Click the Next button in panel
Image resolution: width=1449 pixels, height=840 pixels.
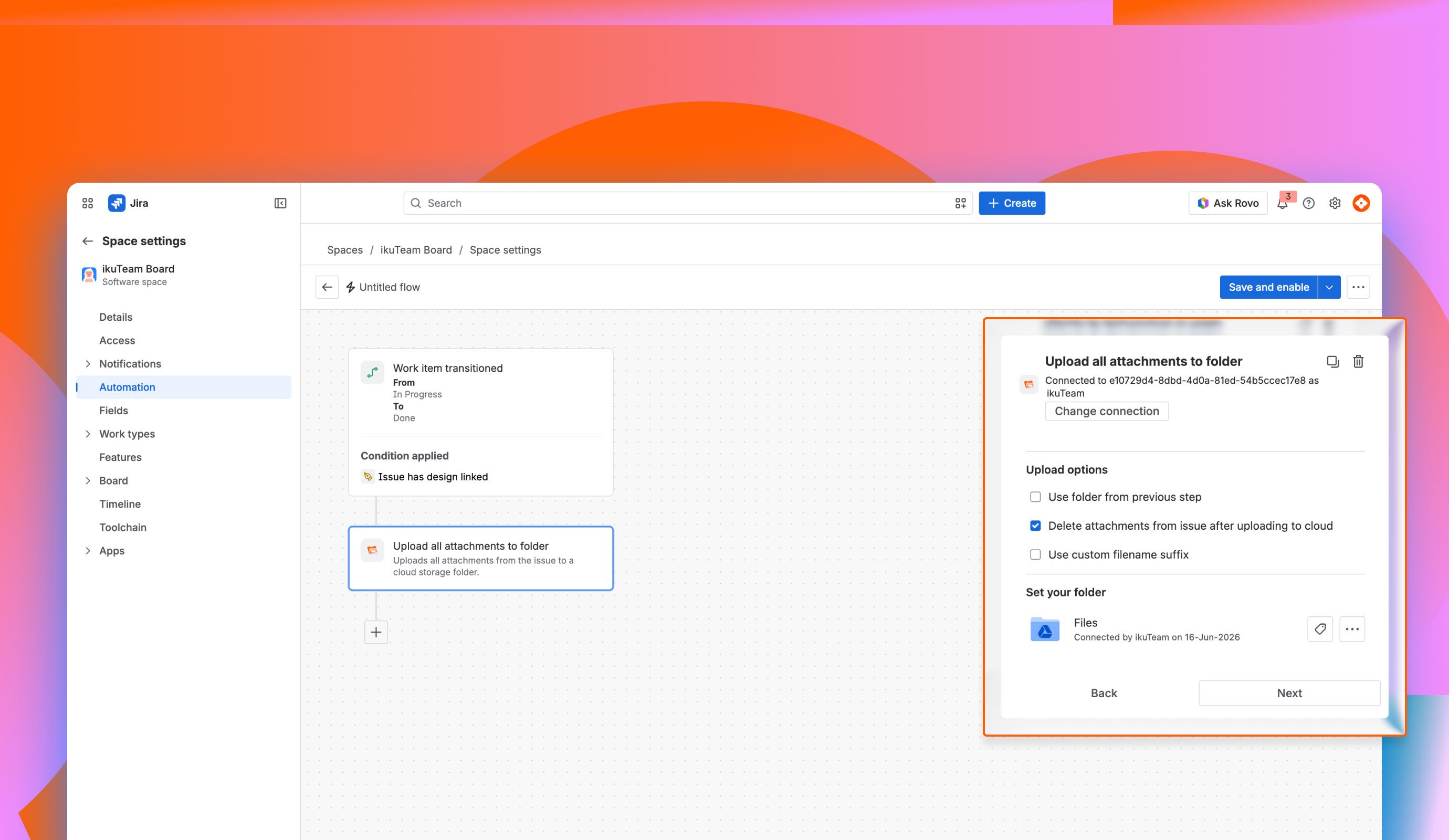click(1289, 693)
